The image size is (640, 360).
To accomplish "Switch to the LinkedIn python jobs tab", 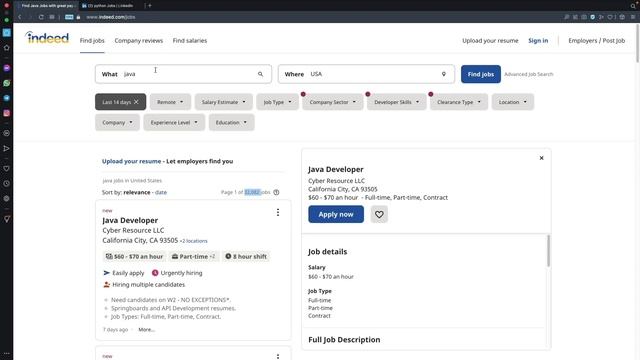I will [109, 6].
